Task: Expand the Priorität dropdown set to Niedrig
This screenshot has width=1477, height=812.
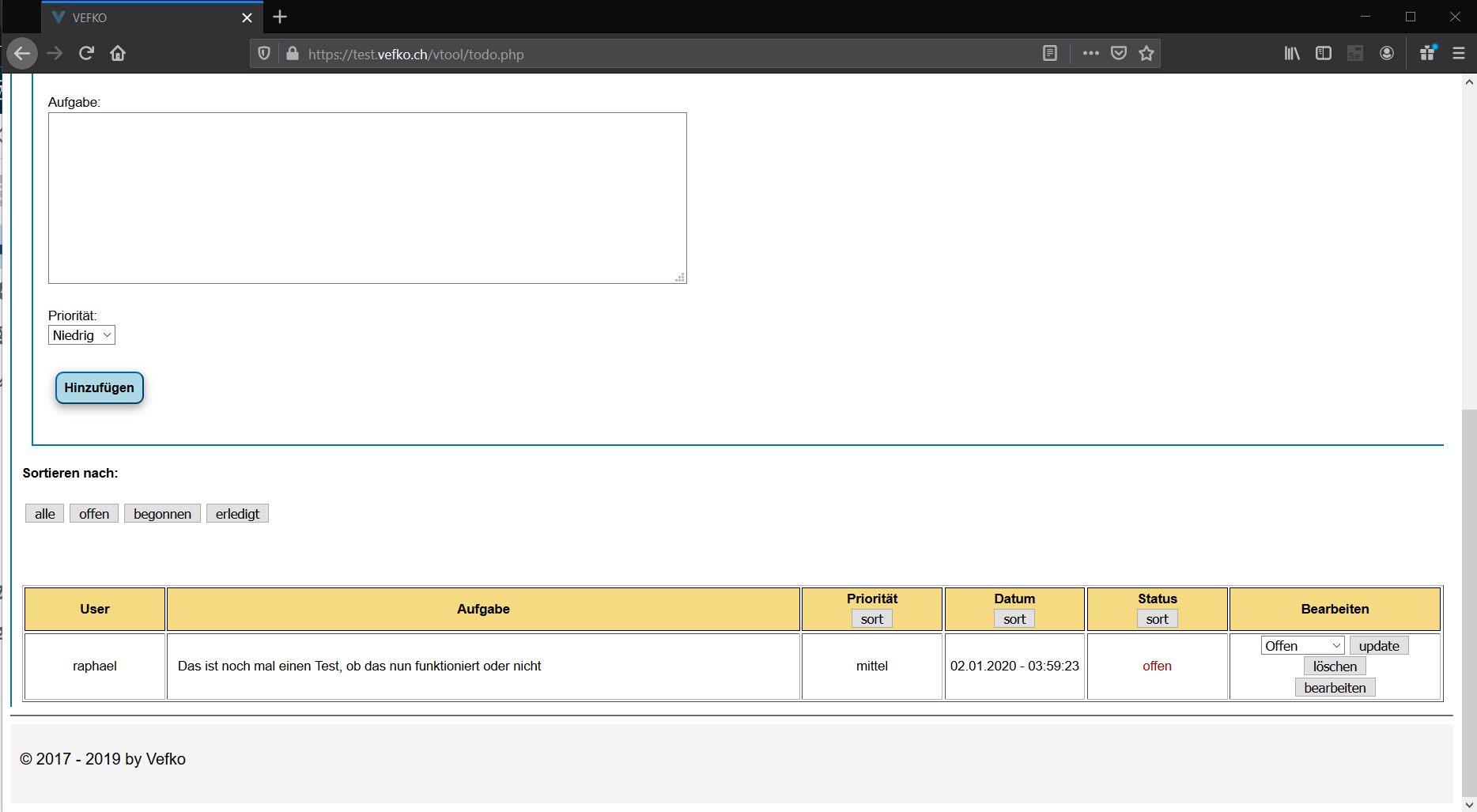Action: coord(81,335)
